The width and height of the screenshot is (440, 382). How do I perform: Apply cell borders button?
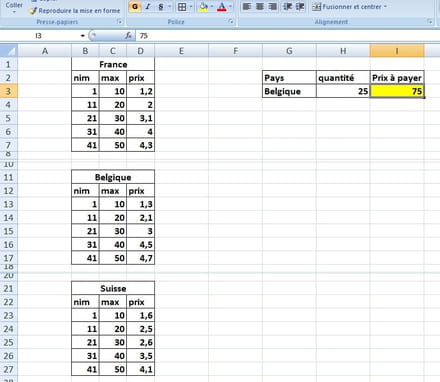182,7
